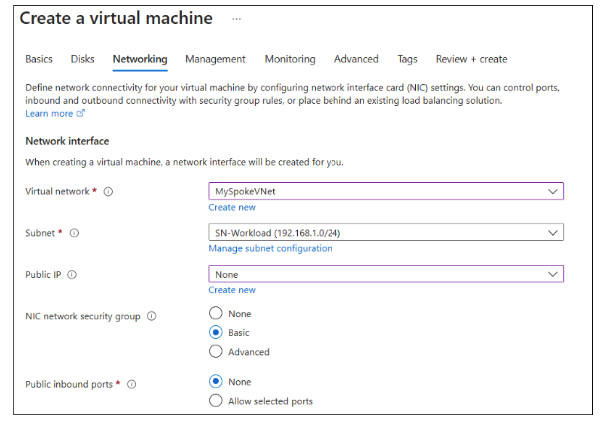Viewport: 610px width, 422px height.
Task: Go to the Review + create tab
Action: tap(471, 59)
